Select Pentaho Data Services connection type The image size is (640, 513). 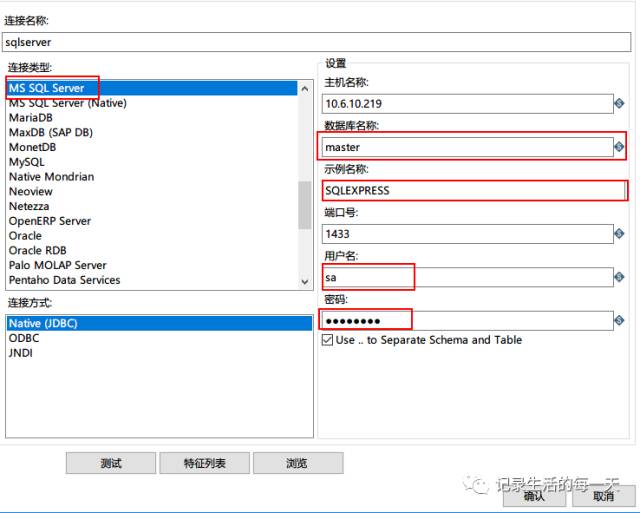click(152, 280)
